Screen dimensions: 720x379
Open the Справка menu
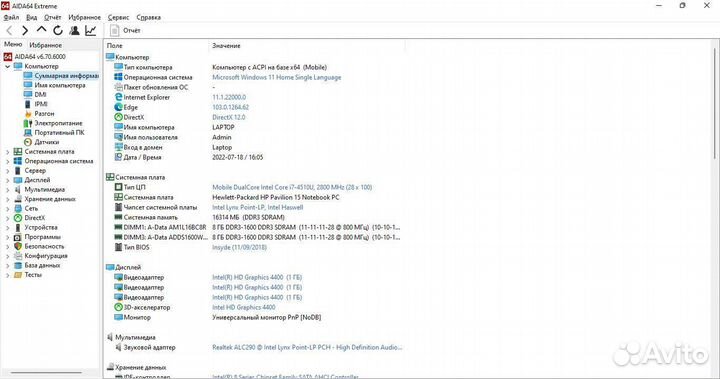pyautogui.click(x=148, y=17)
